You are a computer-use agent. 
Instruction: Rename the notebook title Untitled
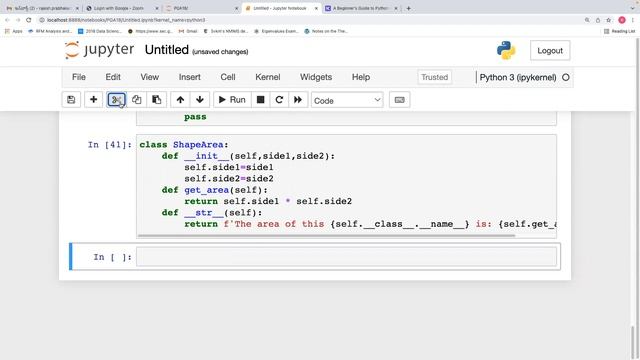click(167, 50)
